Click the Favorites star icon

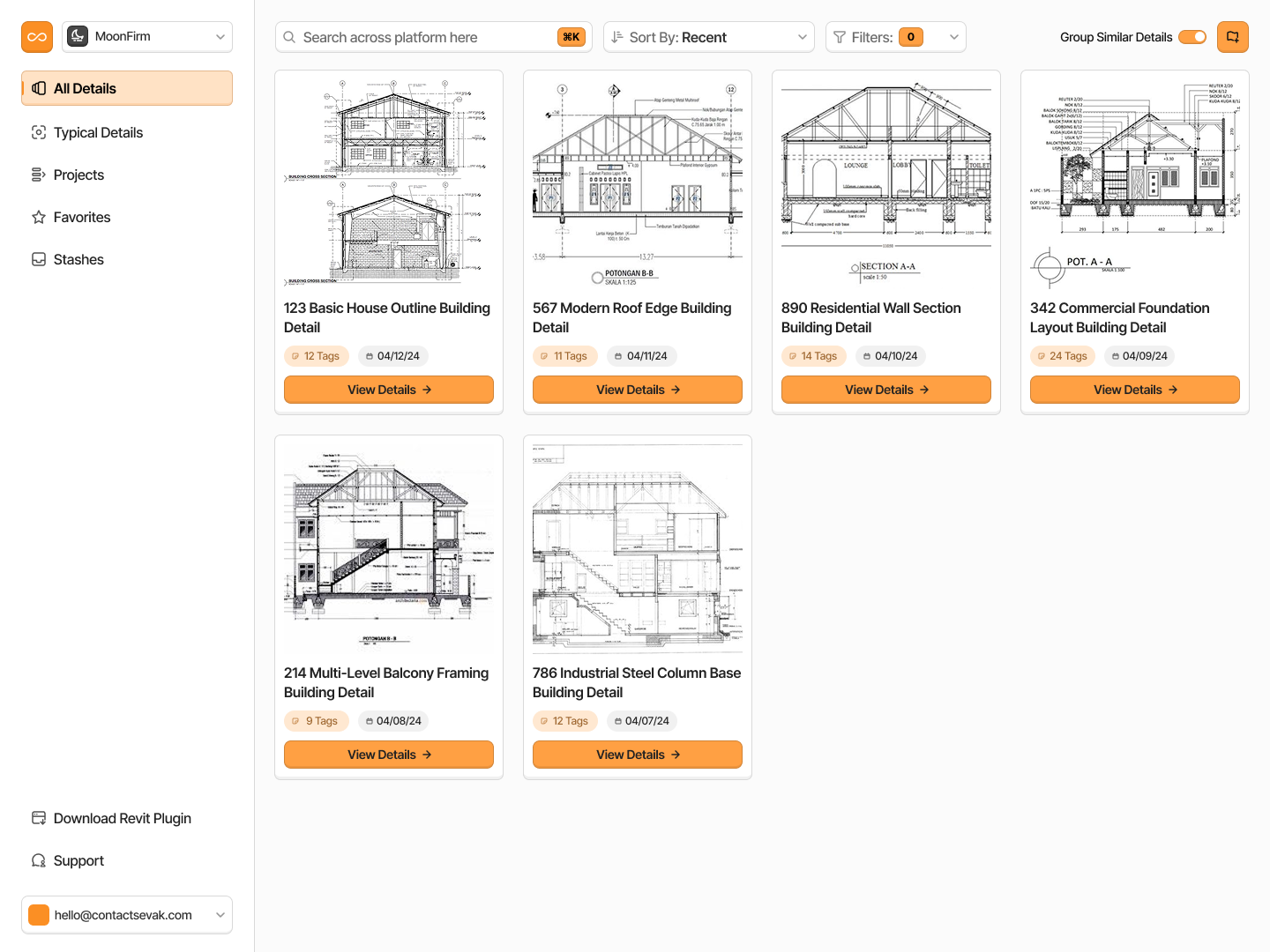[39, 217]
